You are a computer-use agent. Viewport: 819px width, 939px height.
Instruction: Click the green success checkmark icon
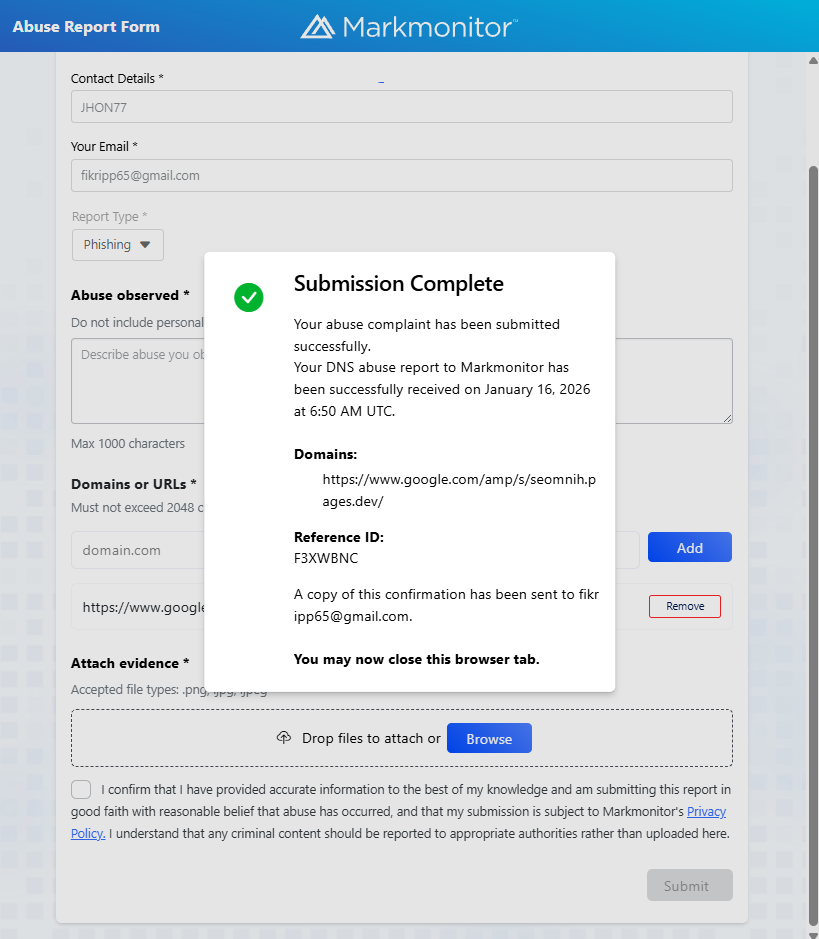[x=248, y=297]
